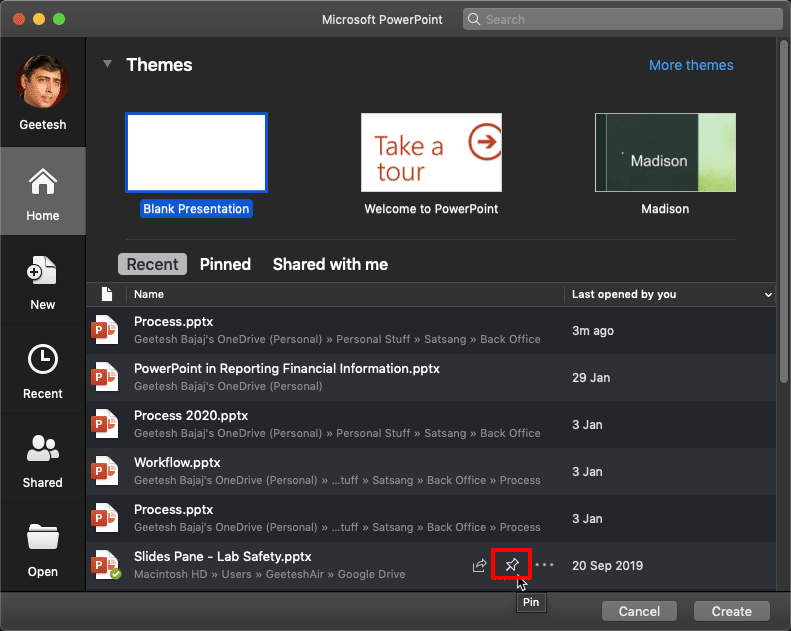Click the Open folder icon
The height and width of the screenshot is (631, 791).
pos(42,539)
